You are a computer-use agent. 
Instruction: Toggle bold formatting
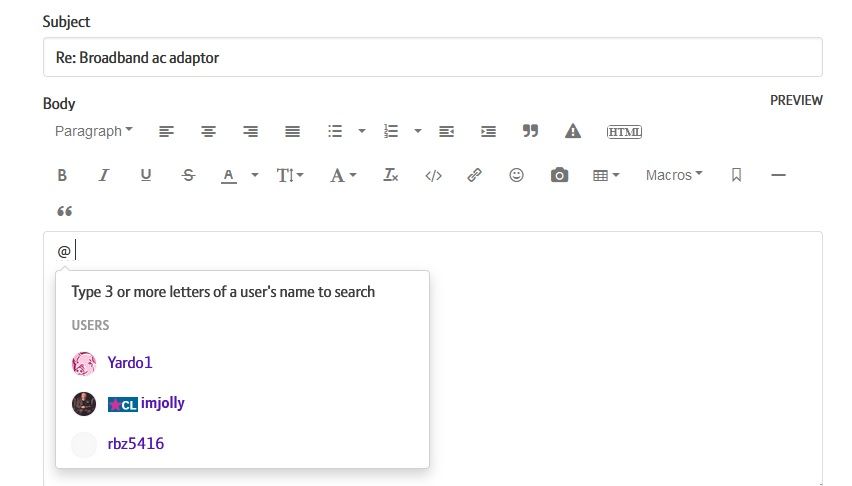(x=62, y=175)
